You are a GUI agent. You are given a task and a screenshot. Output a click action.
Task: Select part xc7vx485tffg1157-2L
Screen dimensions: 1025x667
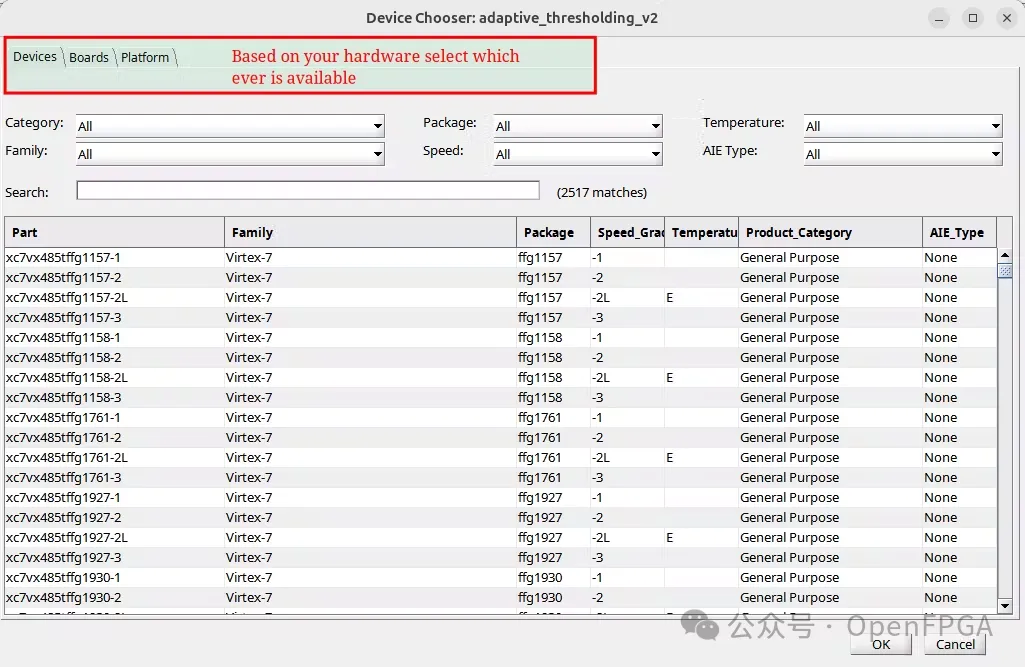501,298
